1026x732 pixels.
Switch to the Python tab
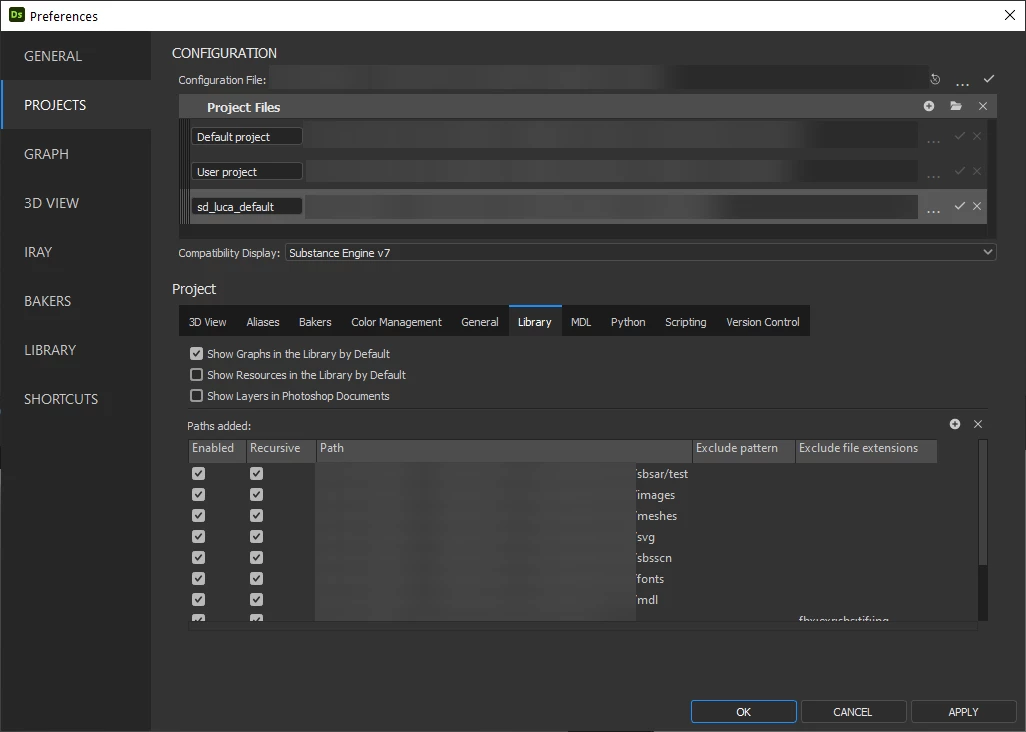[x=628, y=322]
